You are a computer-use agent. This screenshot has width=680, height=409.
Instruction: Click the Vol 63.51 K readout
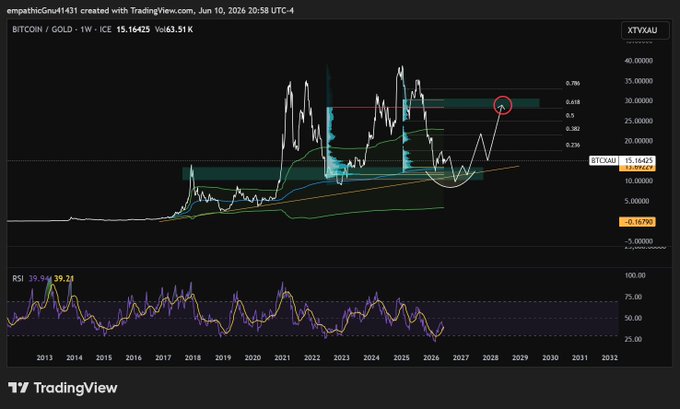(x=174, y=29)
